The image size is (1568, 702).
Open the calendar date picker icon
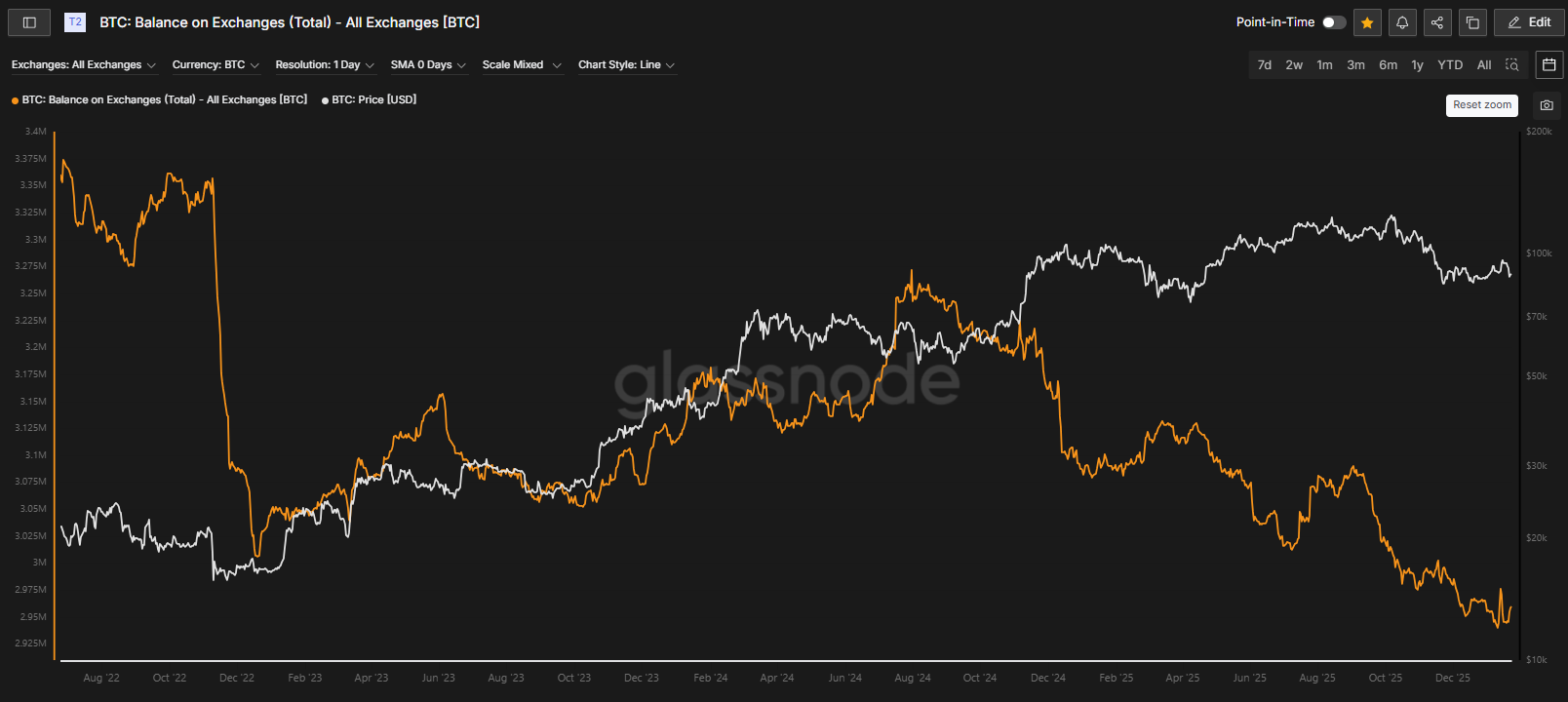[x=1549, y=65]
